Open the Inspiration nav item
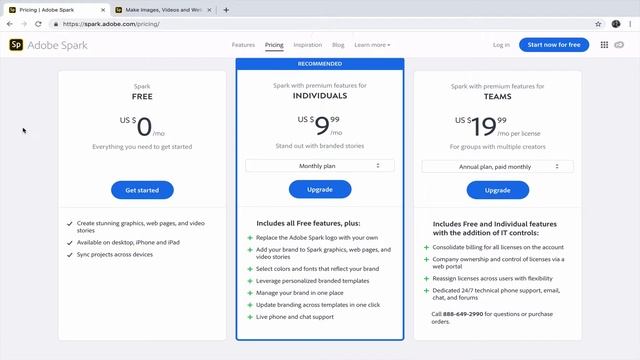This screenshot has width=640, height=360. (x=308, y=45)
